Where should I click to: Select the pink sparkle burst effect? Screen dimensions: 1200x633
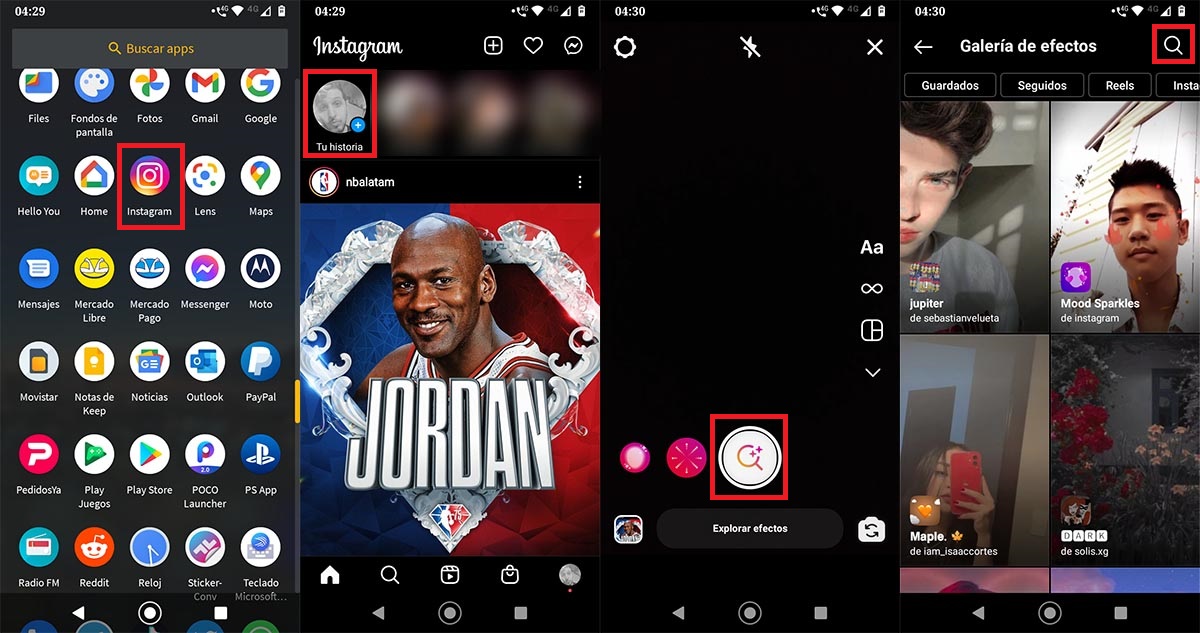click(686, 457)
